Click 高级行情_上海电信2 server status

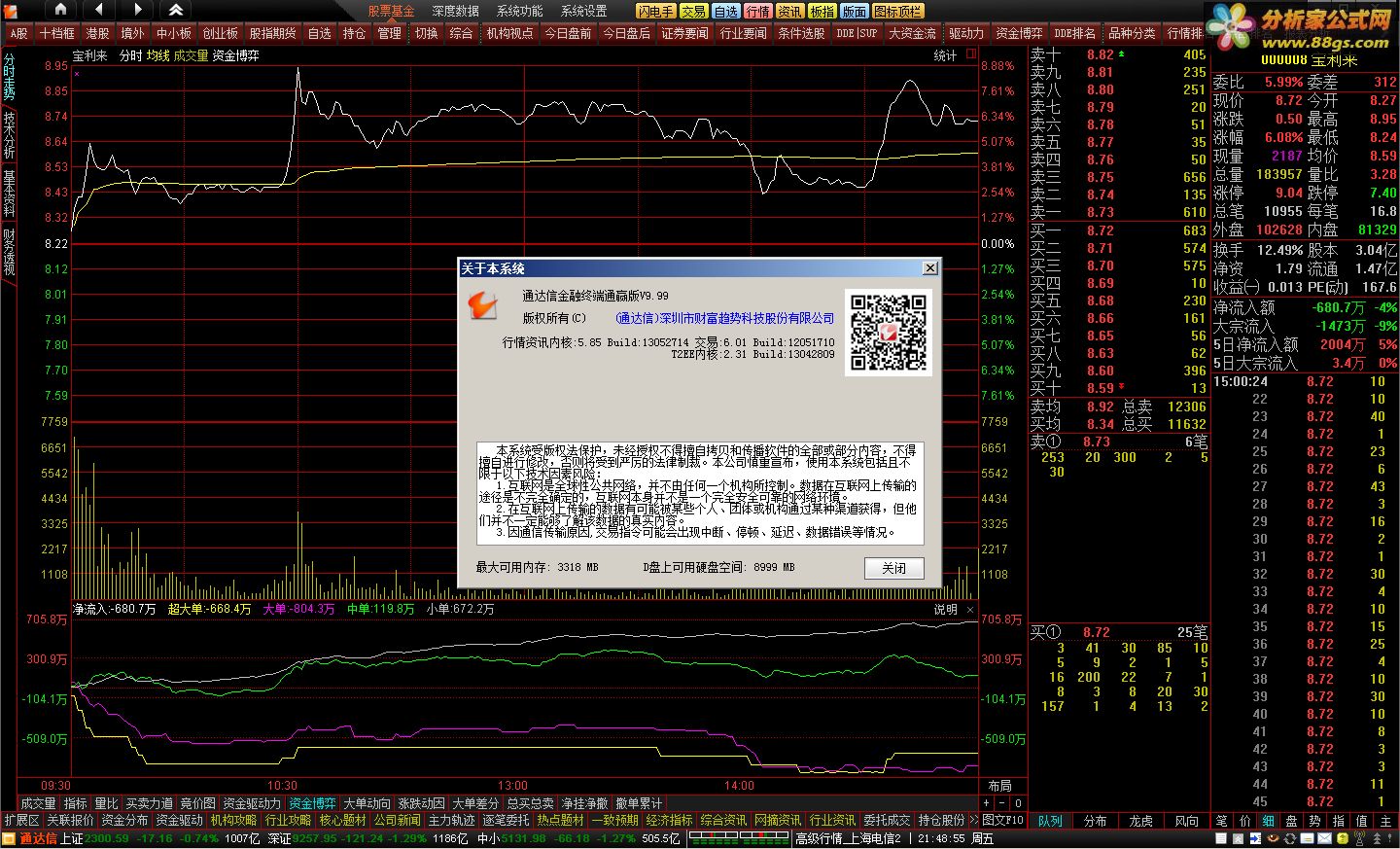[x=848, y=838]
